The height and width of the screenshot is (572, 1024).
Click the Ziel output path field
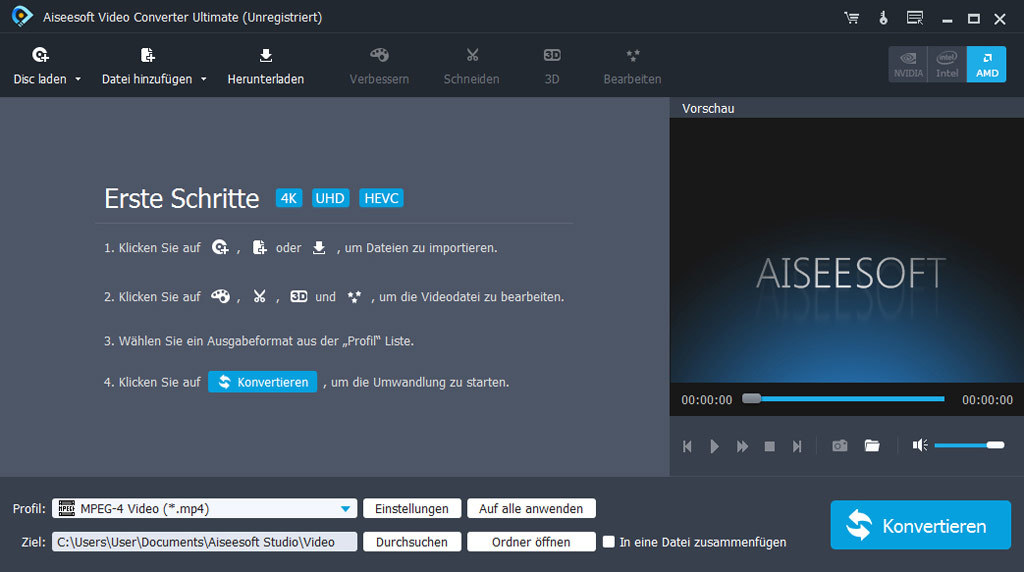[204, 542]
